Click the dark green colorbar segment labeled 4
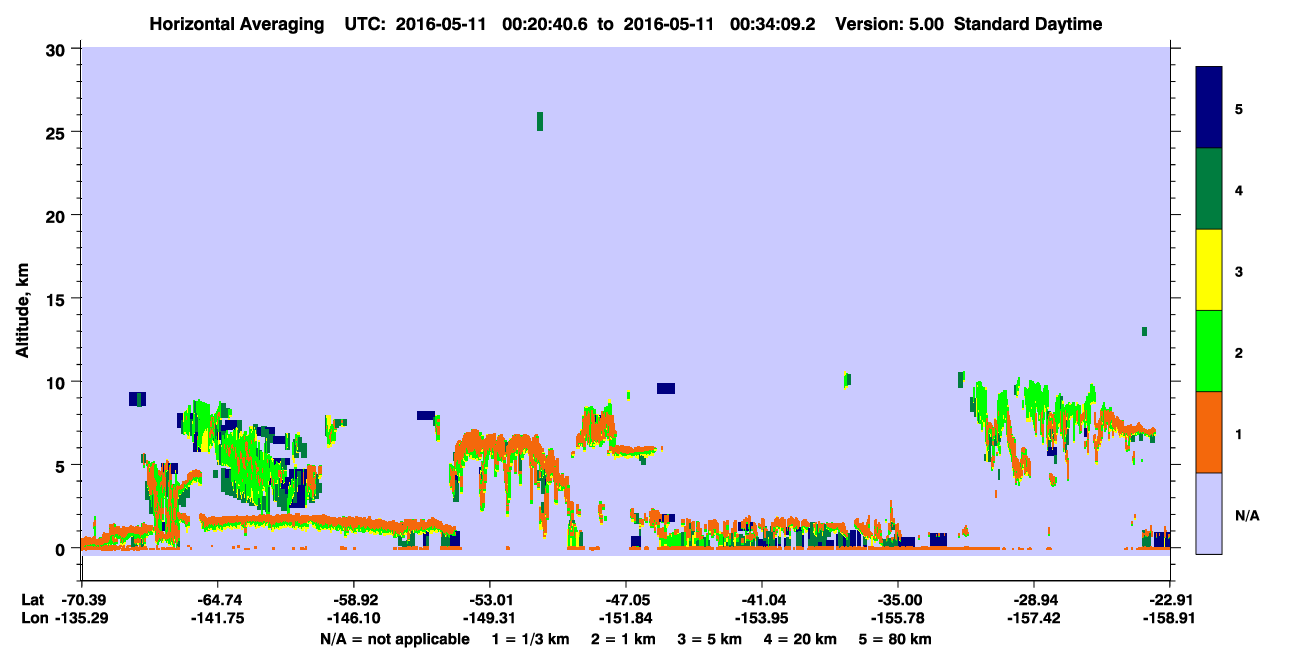Screen dimensions: 1300x667 pyautogui.click(x=1209, y=189)
